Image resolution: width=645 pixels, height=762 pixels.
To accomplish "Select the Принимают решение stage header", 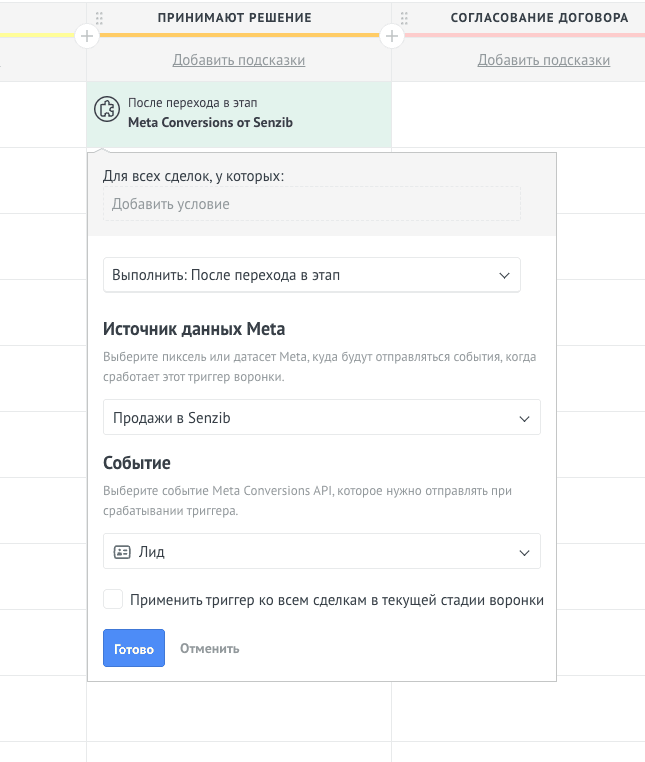I will (234, 17).
